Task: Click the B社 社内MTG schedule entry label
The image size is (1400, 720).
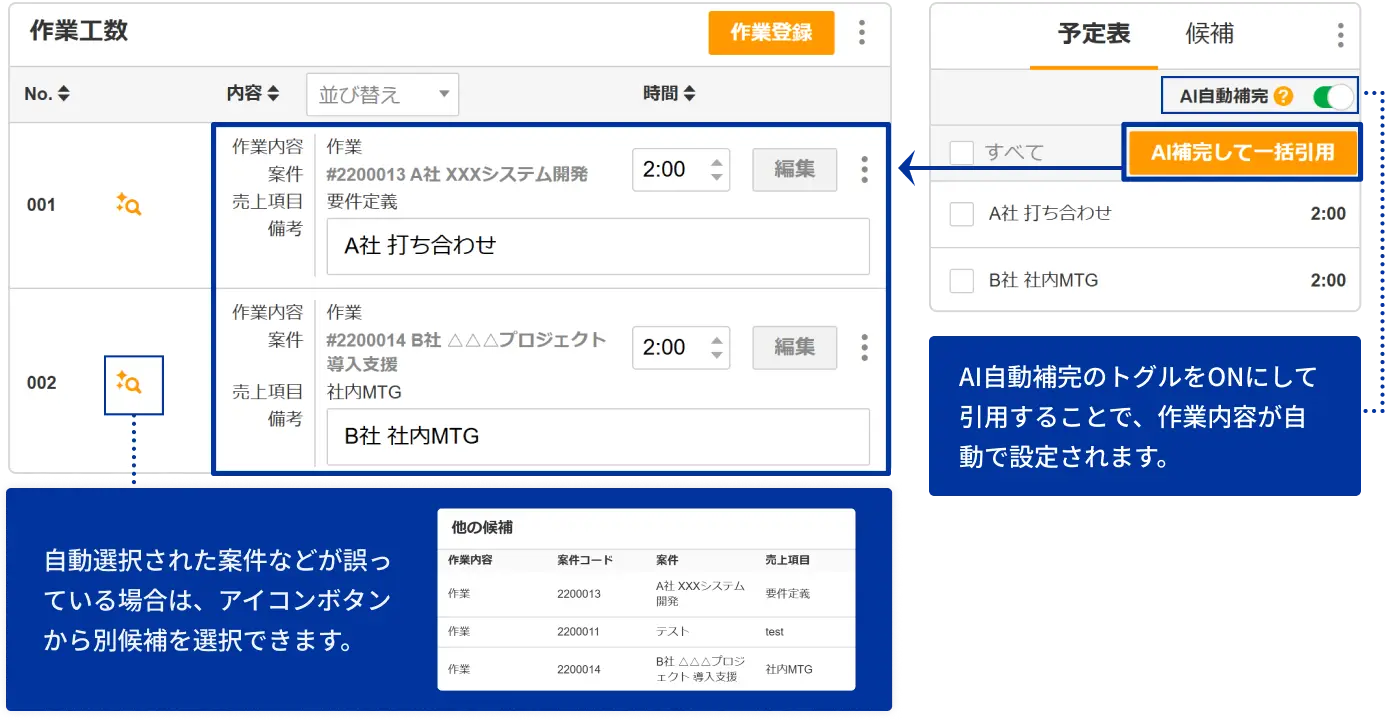Action: click(x=1043, y=281)
